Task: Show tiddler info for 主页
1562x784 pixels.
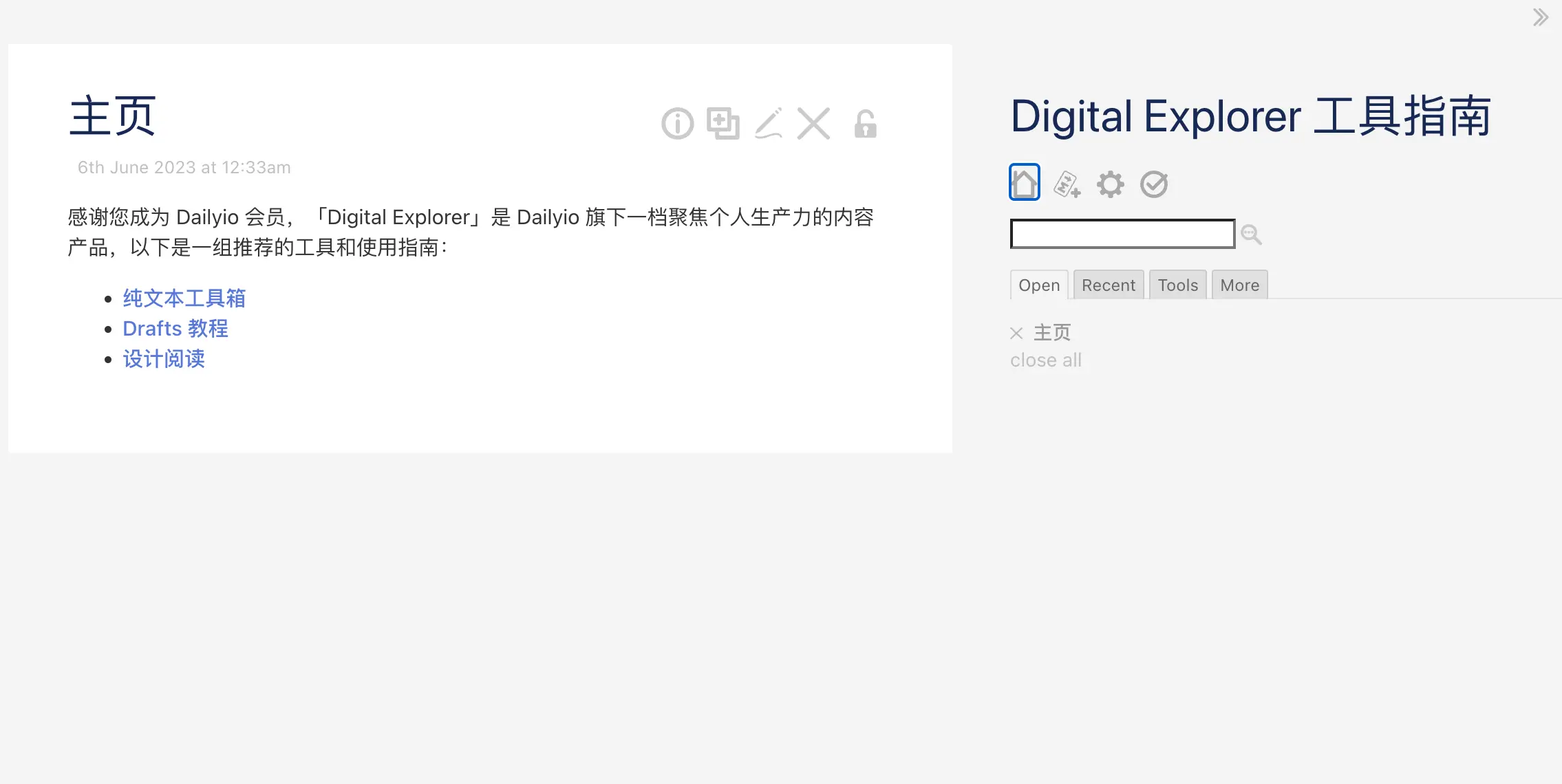Action: (678, 124)
